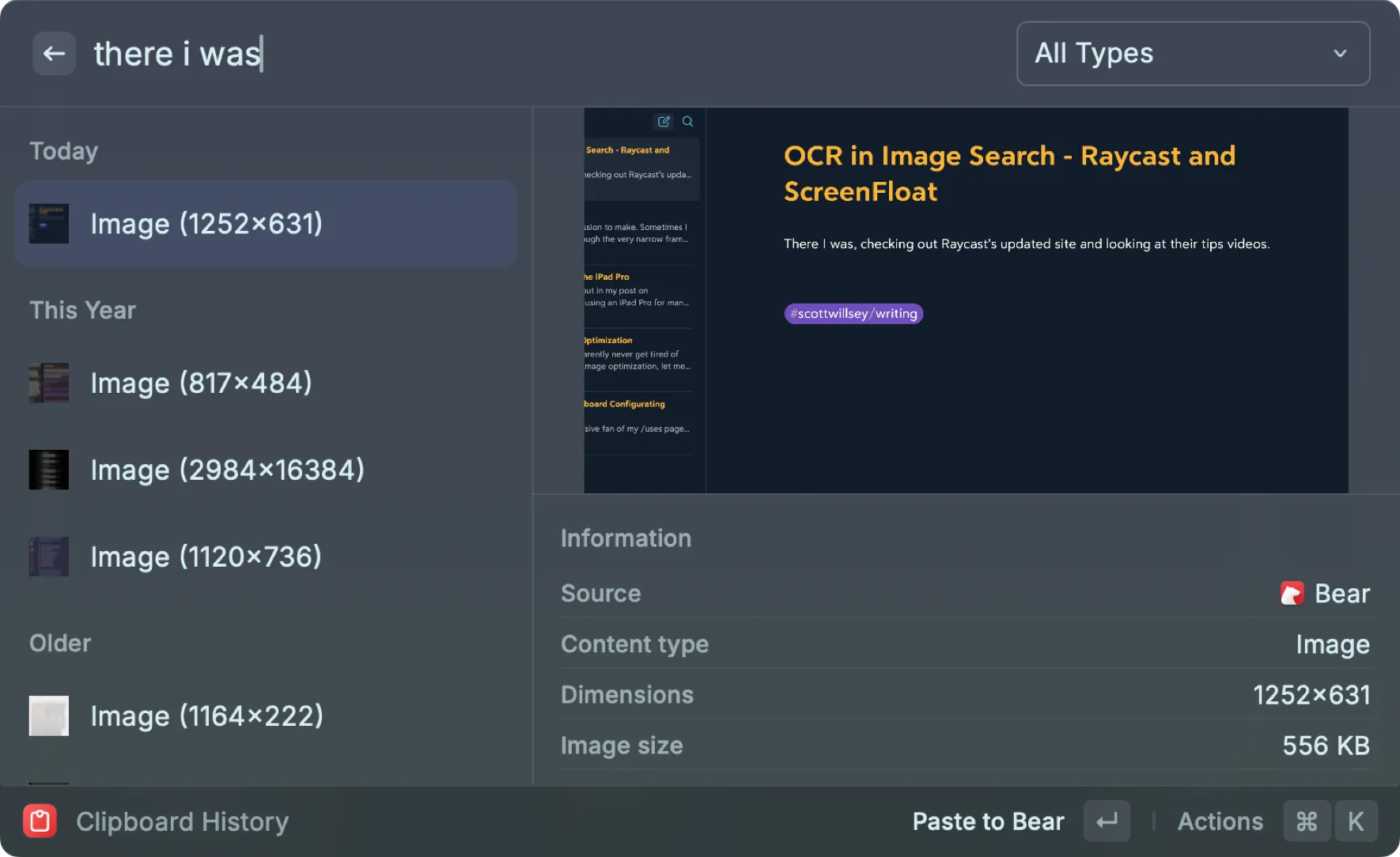Click the back arrow beside the search field
Image resolution: width=1400 pixels, height=857 pixels.
click(x=54, y=53)
